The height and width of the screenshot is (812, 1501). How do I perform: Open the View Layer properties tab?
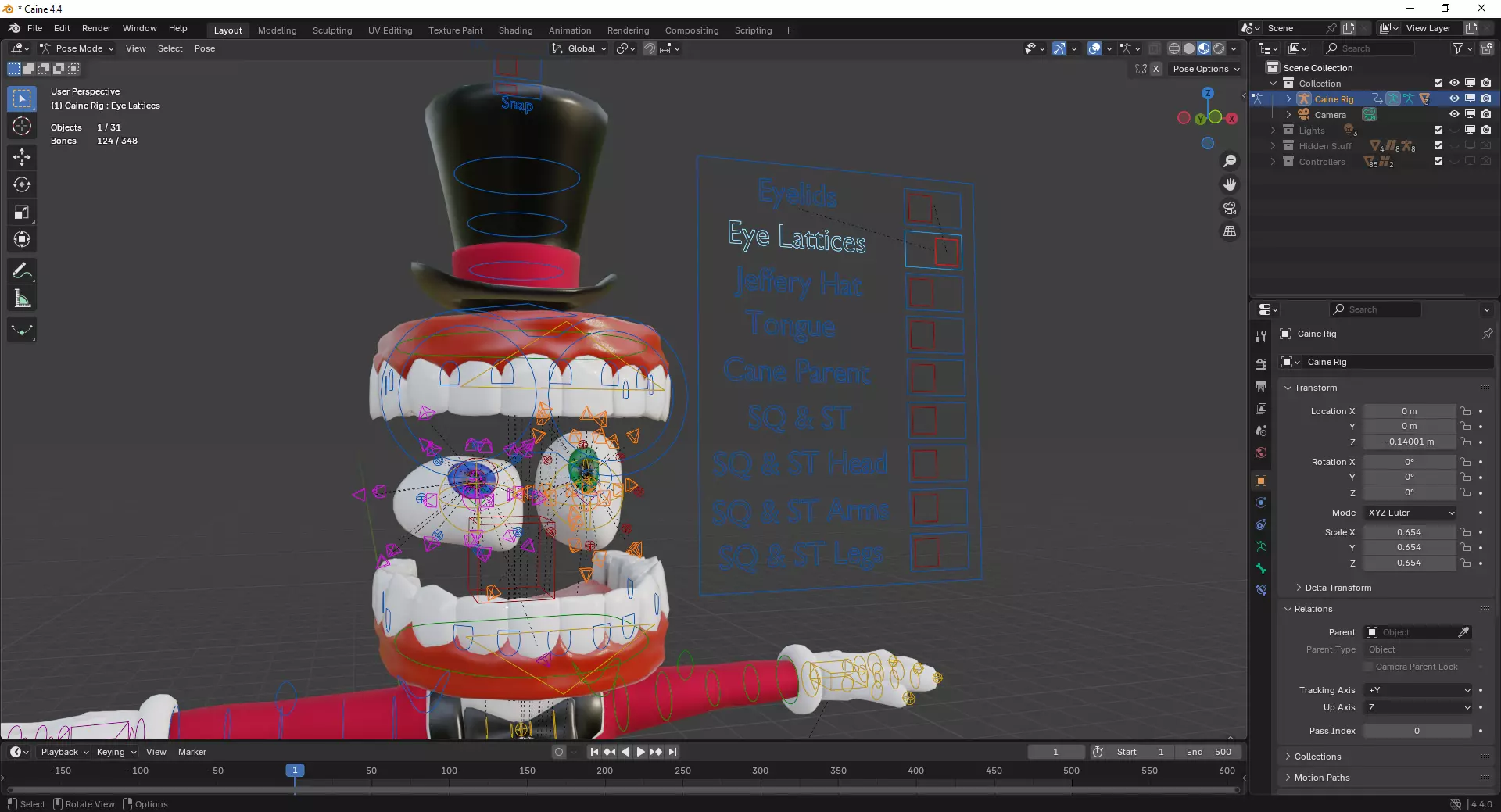[x=1260, y=409]
